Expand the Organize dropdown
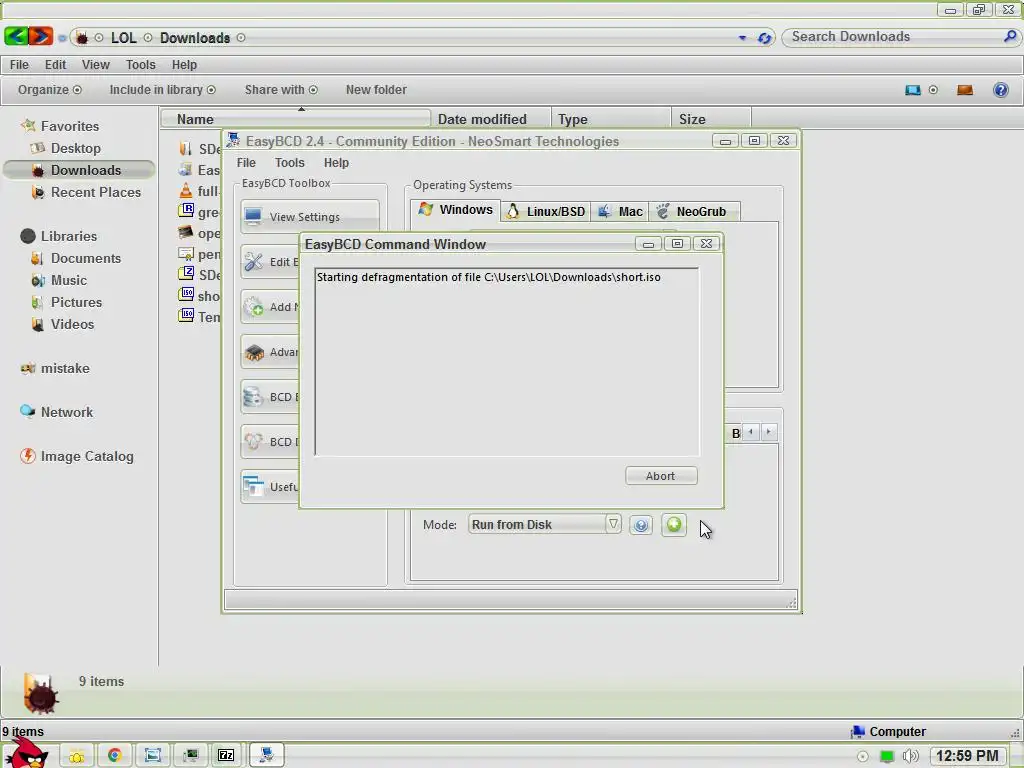This screenshot has width=1024, height=768. coord(50,89)
